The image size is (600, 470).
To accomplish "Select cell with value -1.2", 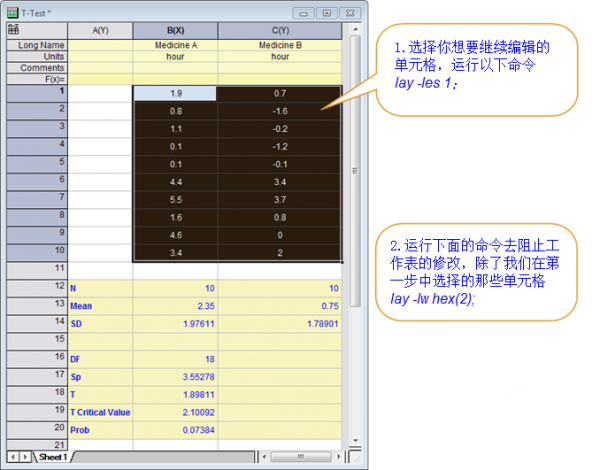I will coord(280,147).
